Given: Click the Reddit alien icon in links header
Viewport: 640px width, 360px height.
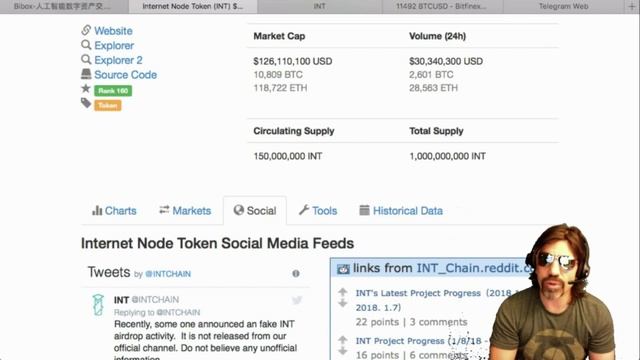Looking at the screenshot, I should pyautogui.click(x=343, y=269).
